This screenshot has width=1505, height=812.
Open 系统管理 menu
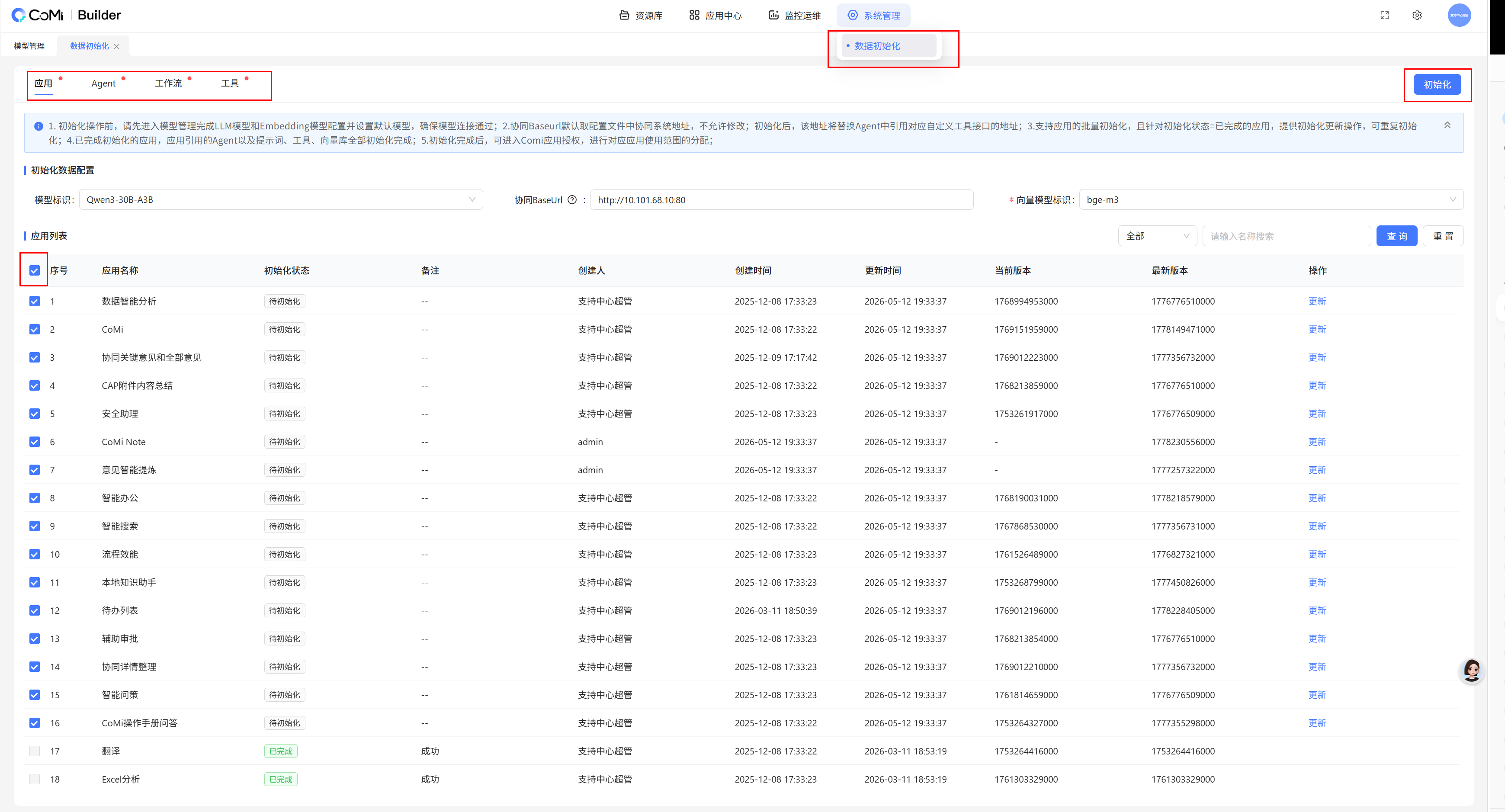tap(873, 15)
